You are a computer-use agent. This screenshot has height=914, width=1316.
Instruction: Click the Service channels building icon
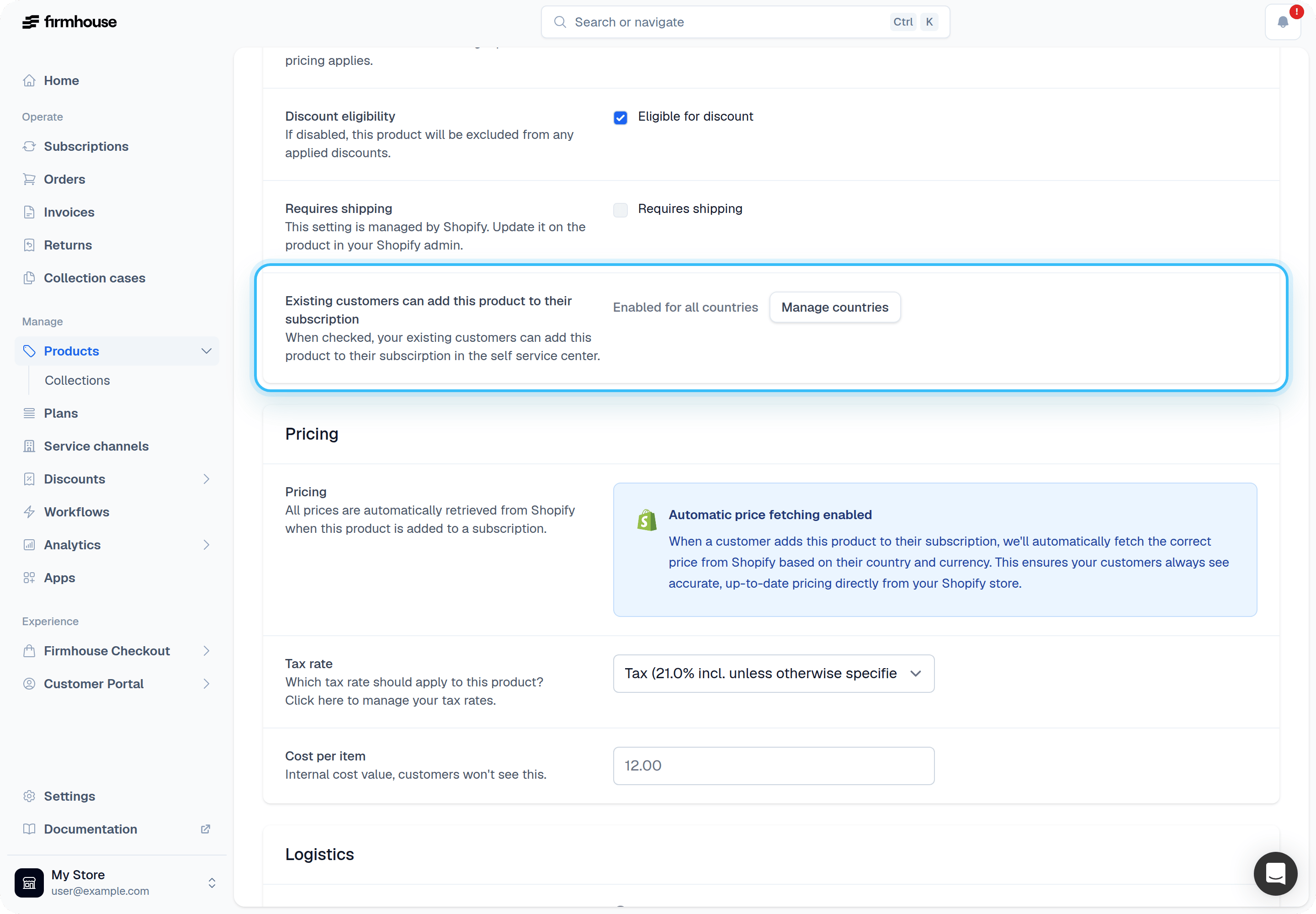(x=29, y=446)
